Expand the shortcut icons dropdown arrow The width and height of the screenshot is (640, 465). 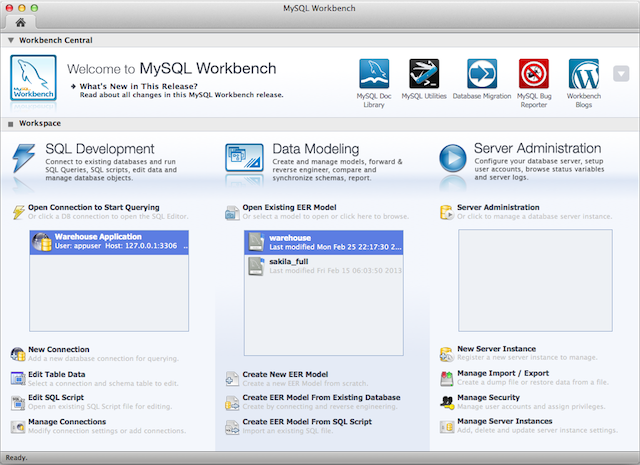click(621, 74)
